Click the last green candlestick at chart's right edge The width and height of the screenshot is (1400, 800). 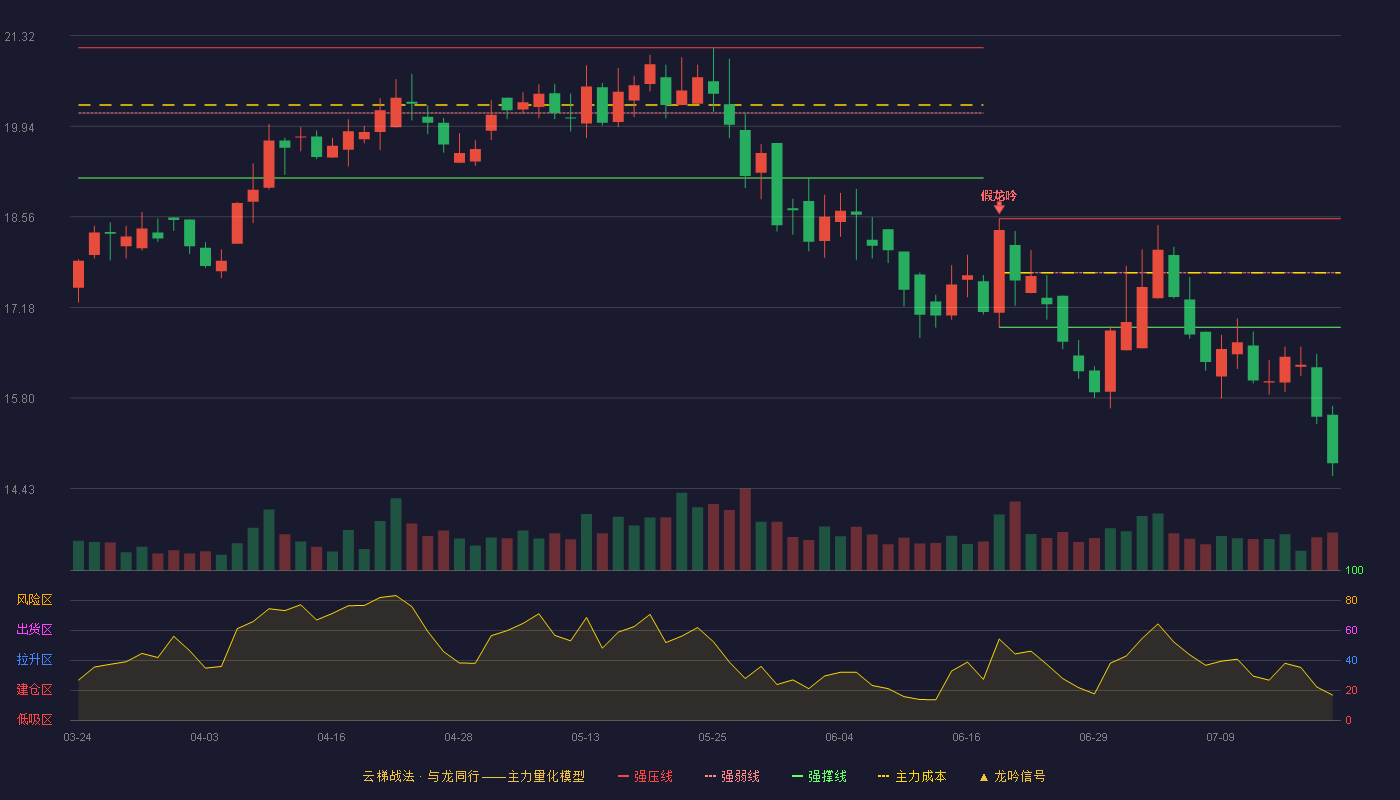click(x=1332, y=439)
